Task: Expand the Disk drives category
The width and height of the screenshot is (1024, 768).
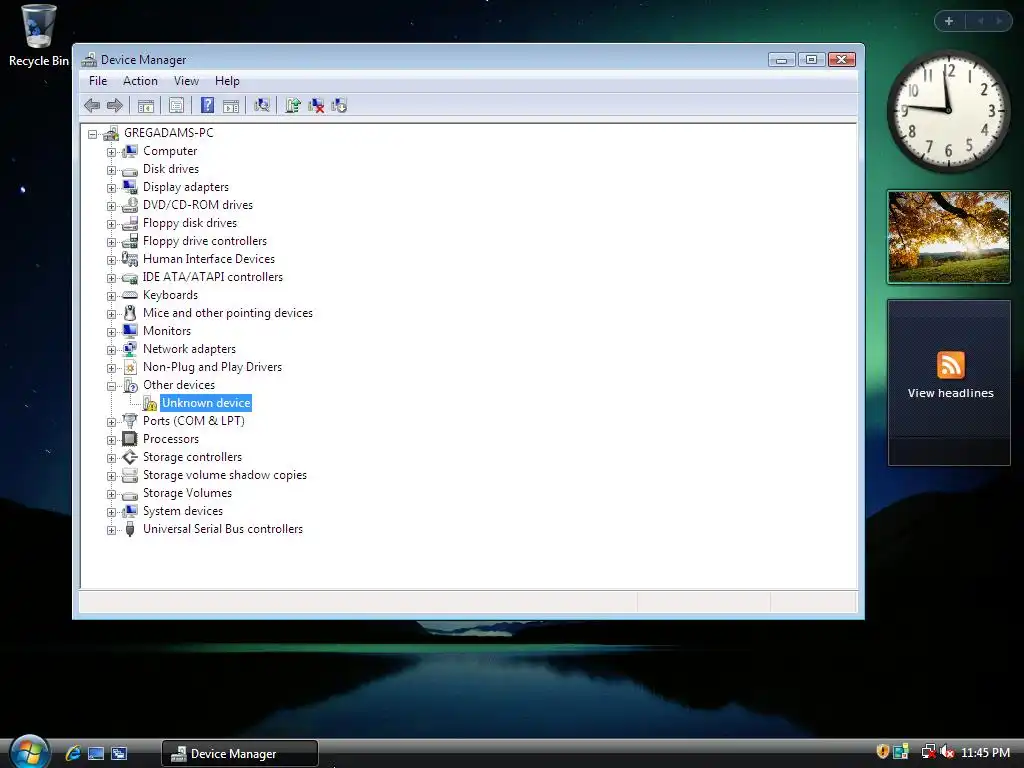Action: click(111, 170)
